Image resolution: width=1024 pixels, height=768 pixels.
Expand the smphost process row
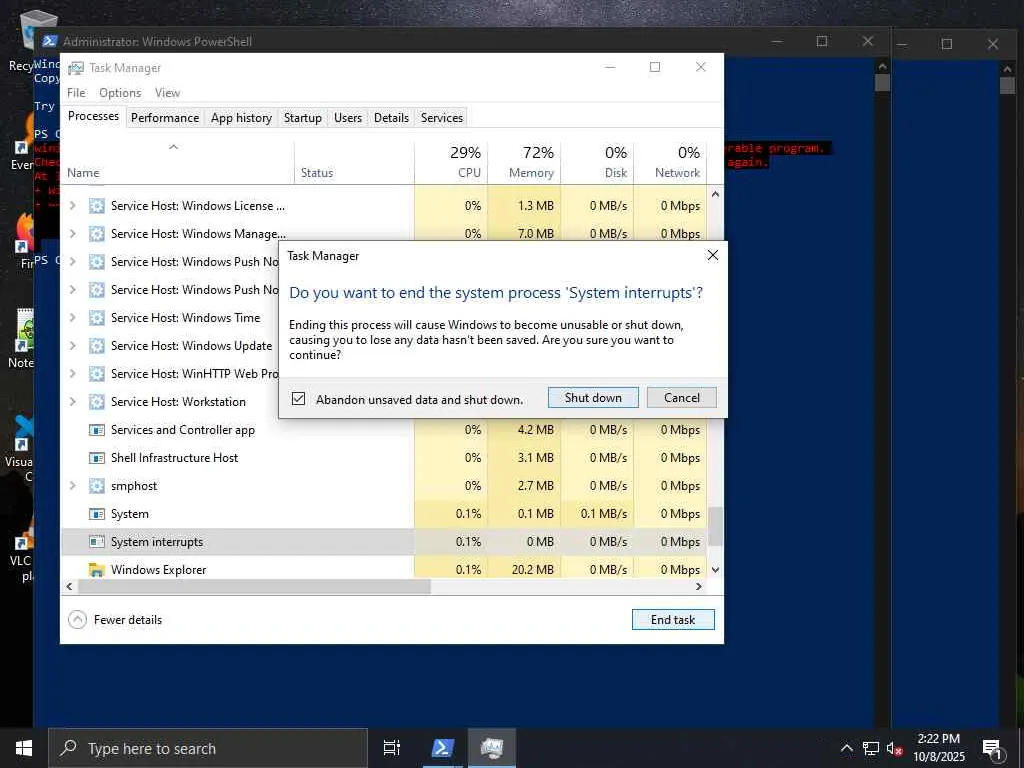(72, 486)
